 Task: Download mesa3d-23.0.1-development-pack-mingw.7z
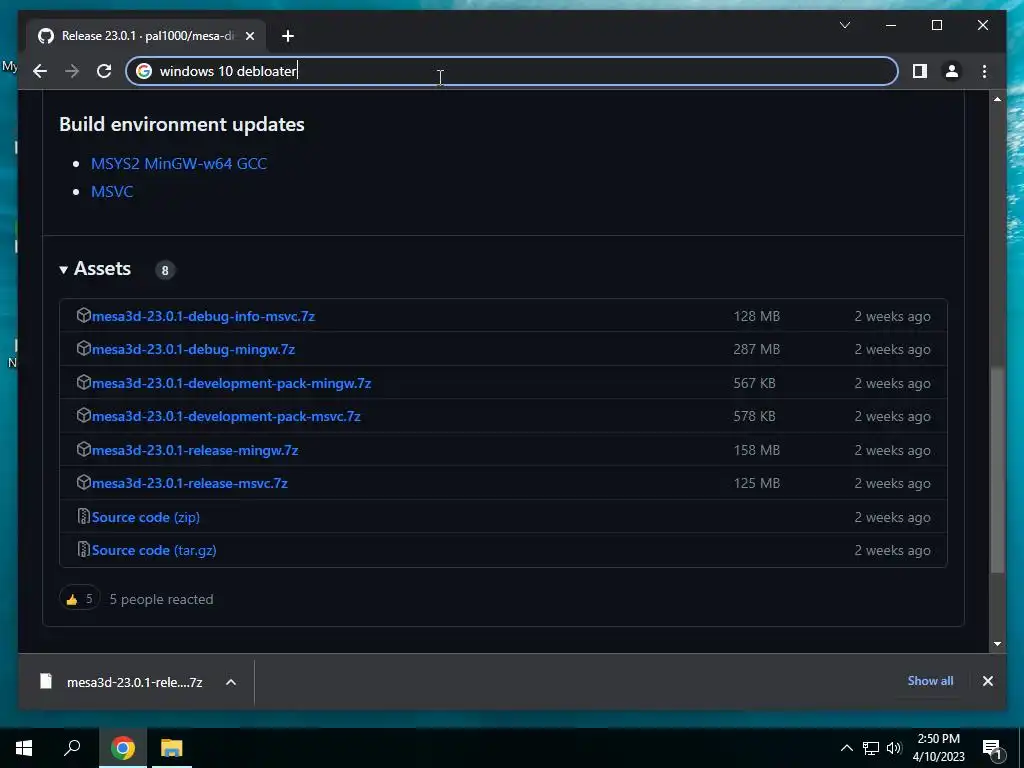231,383
